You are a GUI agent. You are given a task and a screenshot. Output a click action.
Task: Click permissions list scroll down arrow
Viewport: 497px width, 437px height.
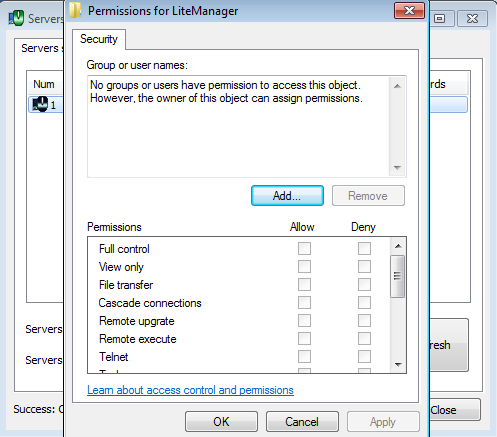click(398, 365)
